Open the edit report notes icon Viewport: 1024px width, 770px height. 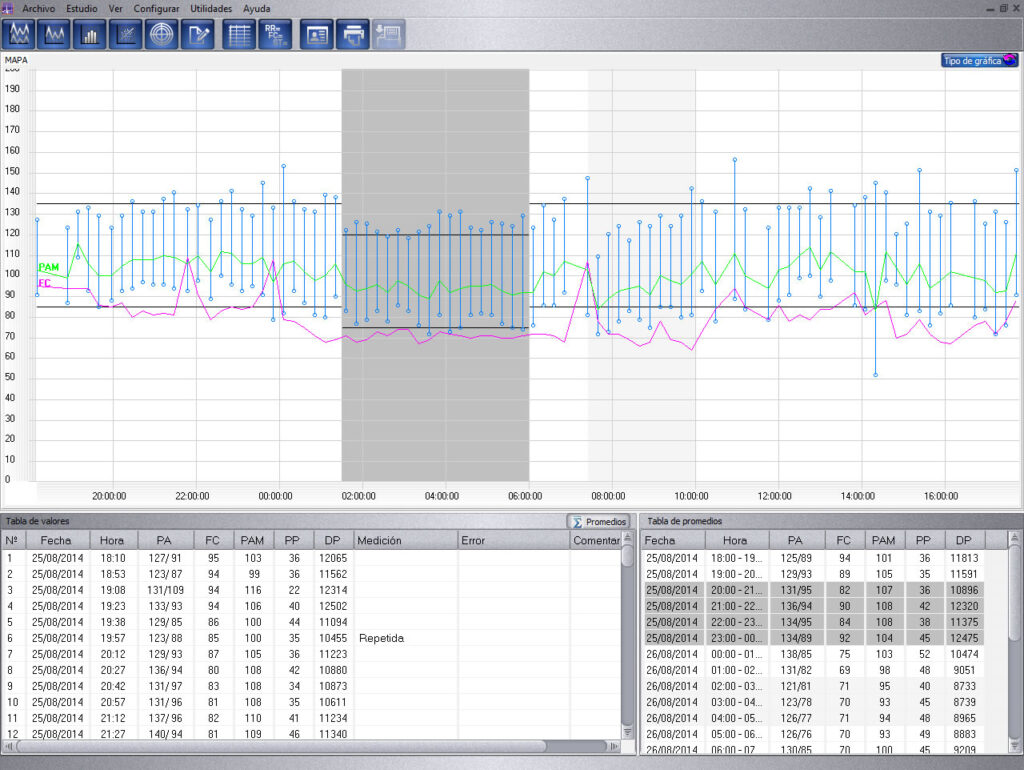(x=197, y=34)
